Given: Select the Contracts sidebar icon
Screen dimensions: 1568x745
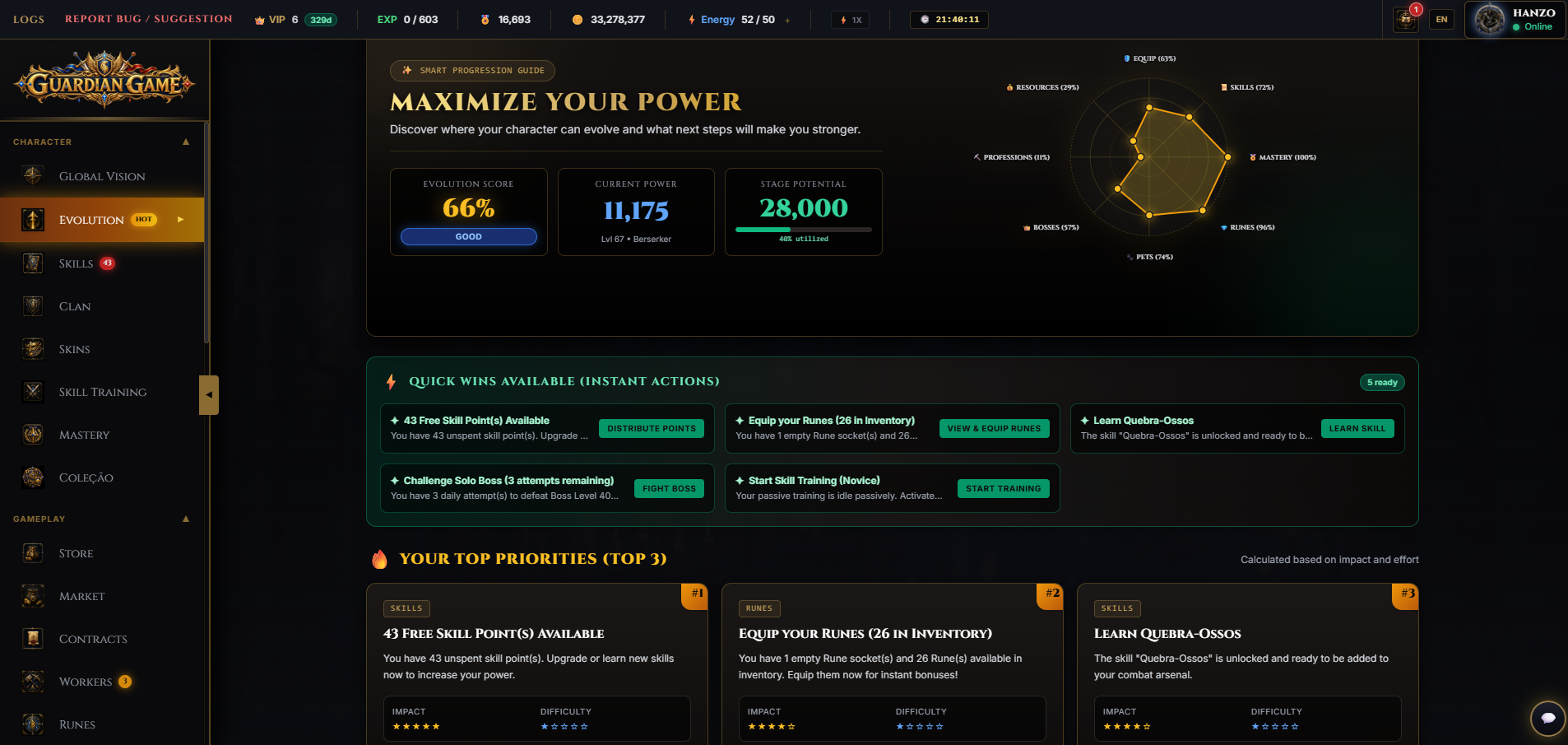Looking at the screenshot, I should click(x=33, y=639).
